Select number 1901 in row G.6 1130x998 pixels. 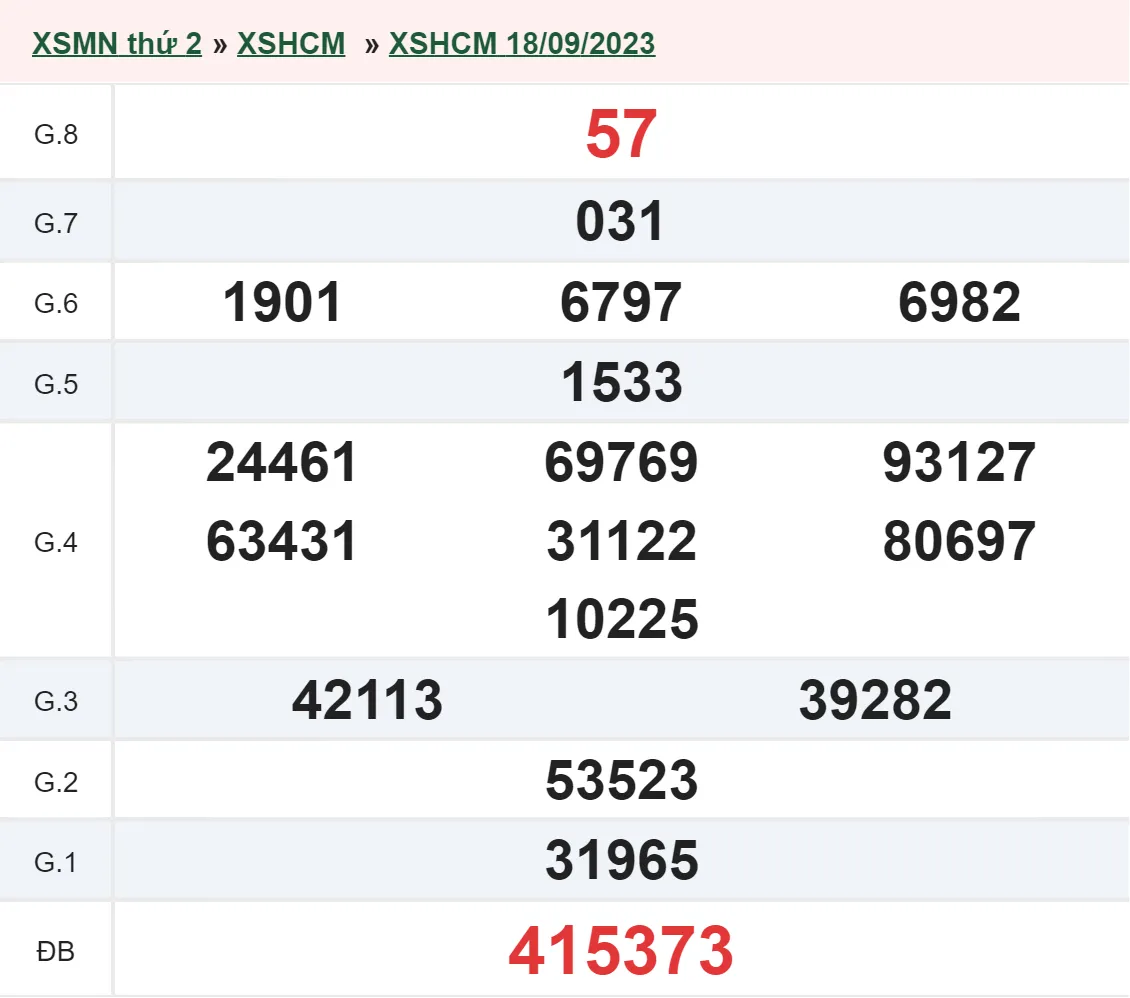(x=282, y=302)
